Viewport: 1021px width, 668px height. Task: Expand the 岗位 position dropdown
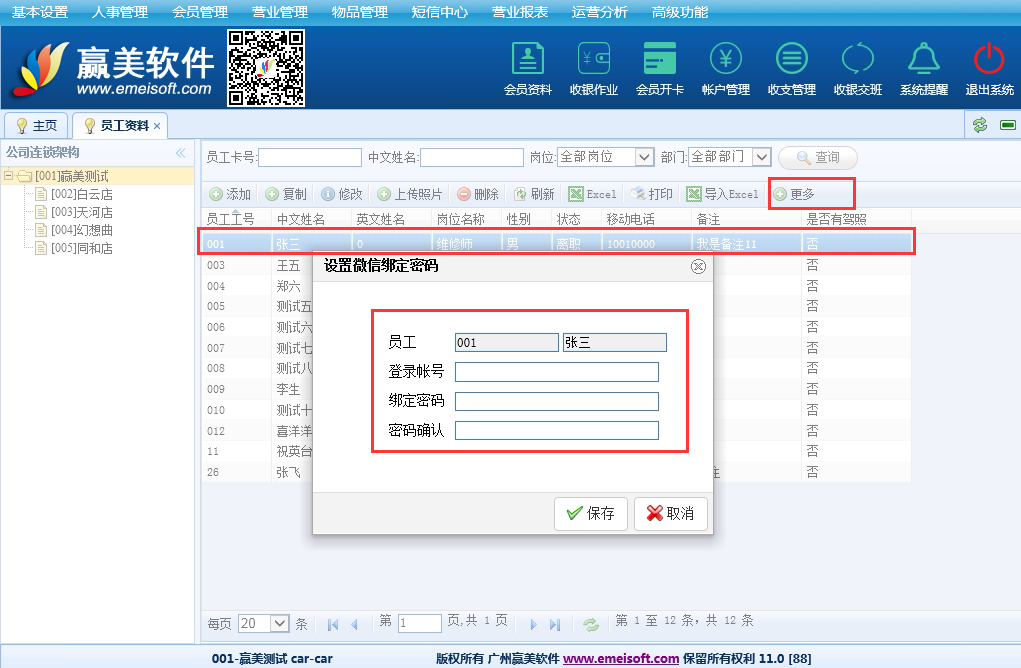pos(643,157)
